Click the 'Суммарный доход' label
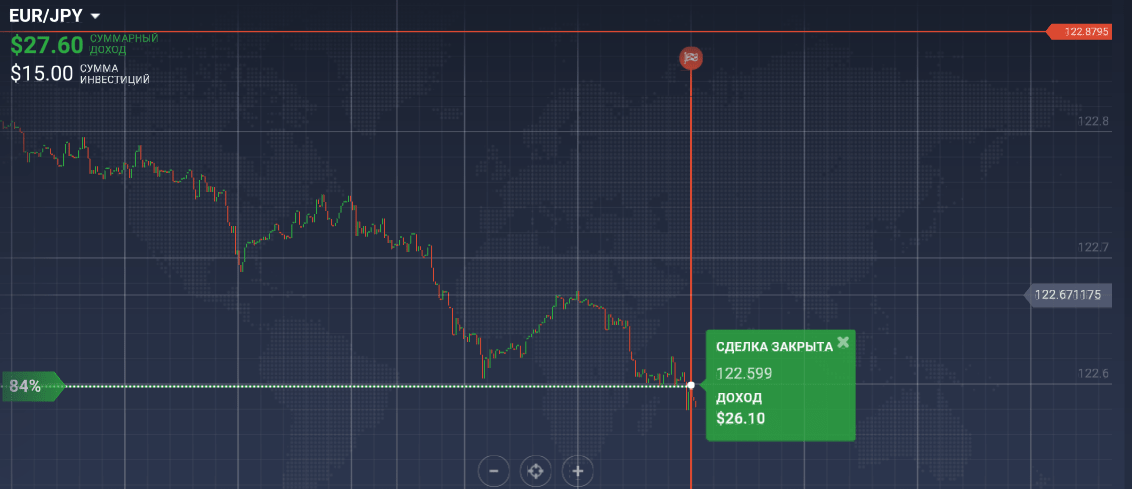Viewport: 1132px width, 489px height. click(x=123, y=43)
